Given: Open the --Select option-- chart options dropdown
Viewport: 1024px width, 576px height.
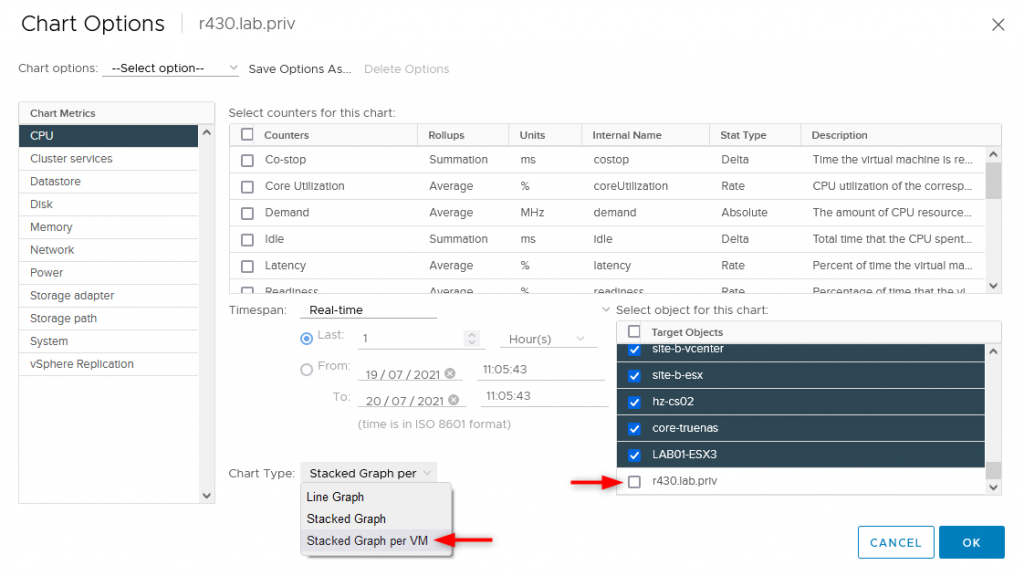Looking at the screenshot, I should pos(170,69).
